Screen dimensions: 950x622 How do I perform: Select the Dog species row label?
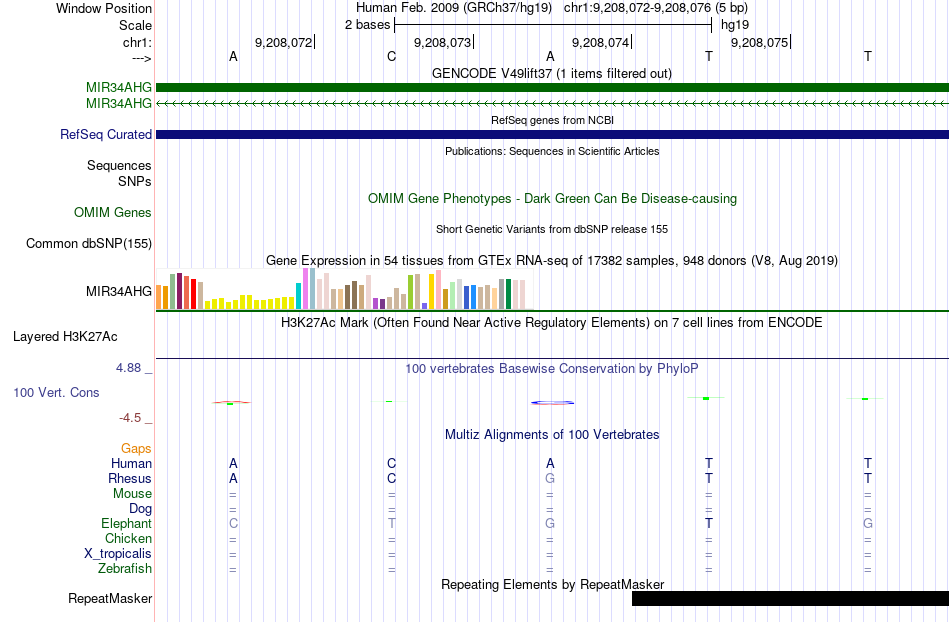(x=140, y=509)
